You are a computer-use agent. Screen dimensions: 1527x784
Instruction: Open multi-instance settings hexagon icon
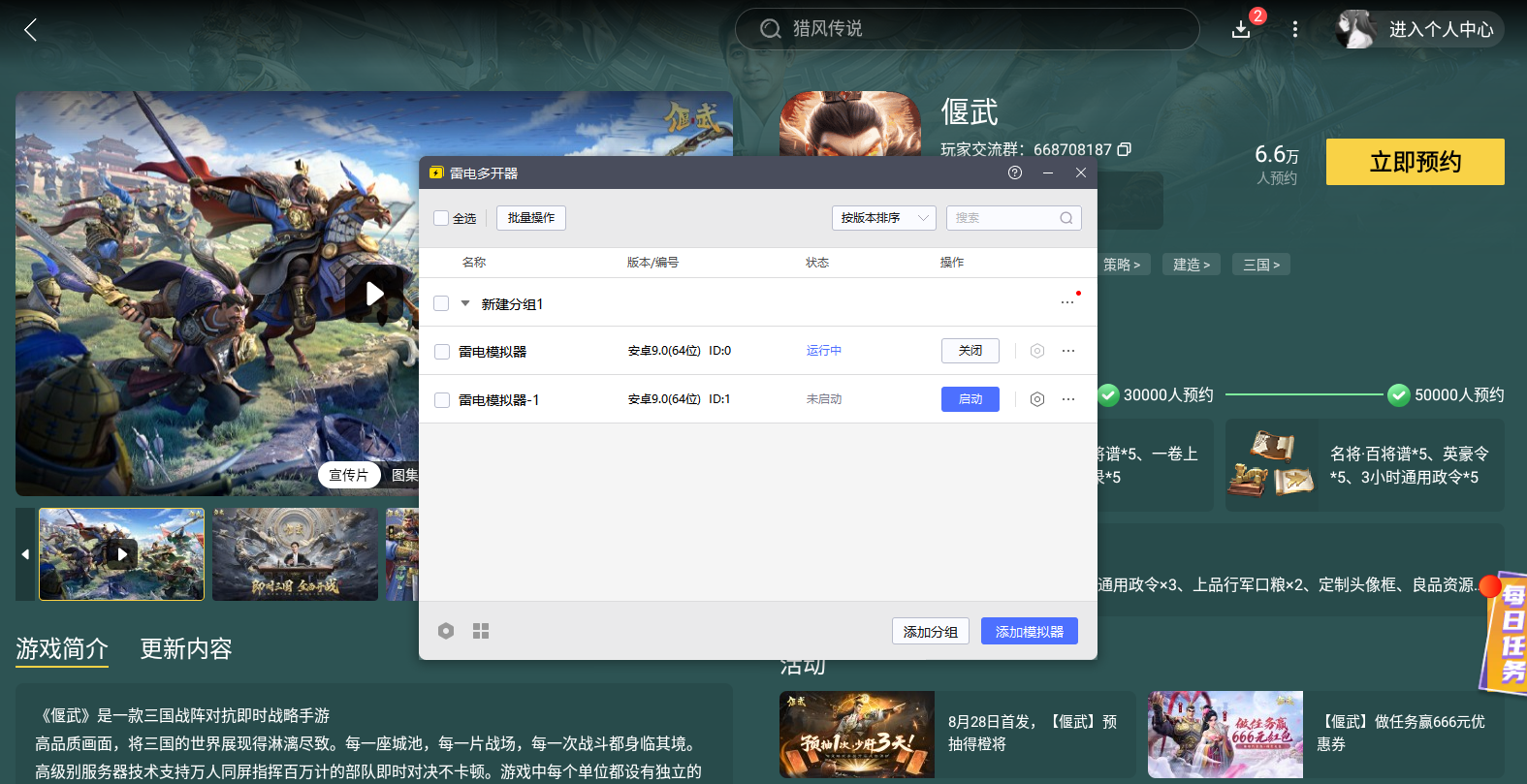[446, 631]
